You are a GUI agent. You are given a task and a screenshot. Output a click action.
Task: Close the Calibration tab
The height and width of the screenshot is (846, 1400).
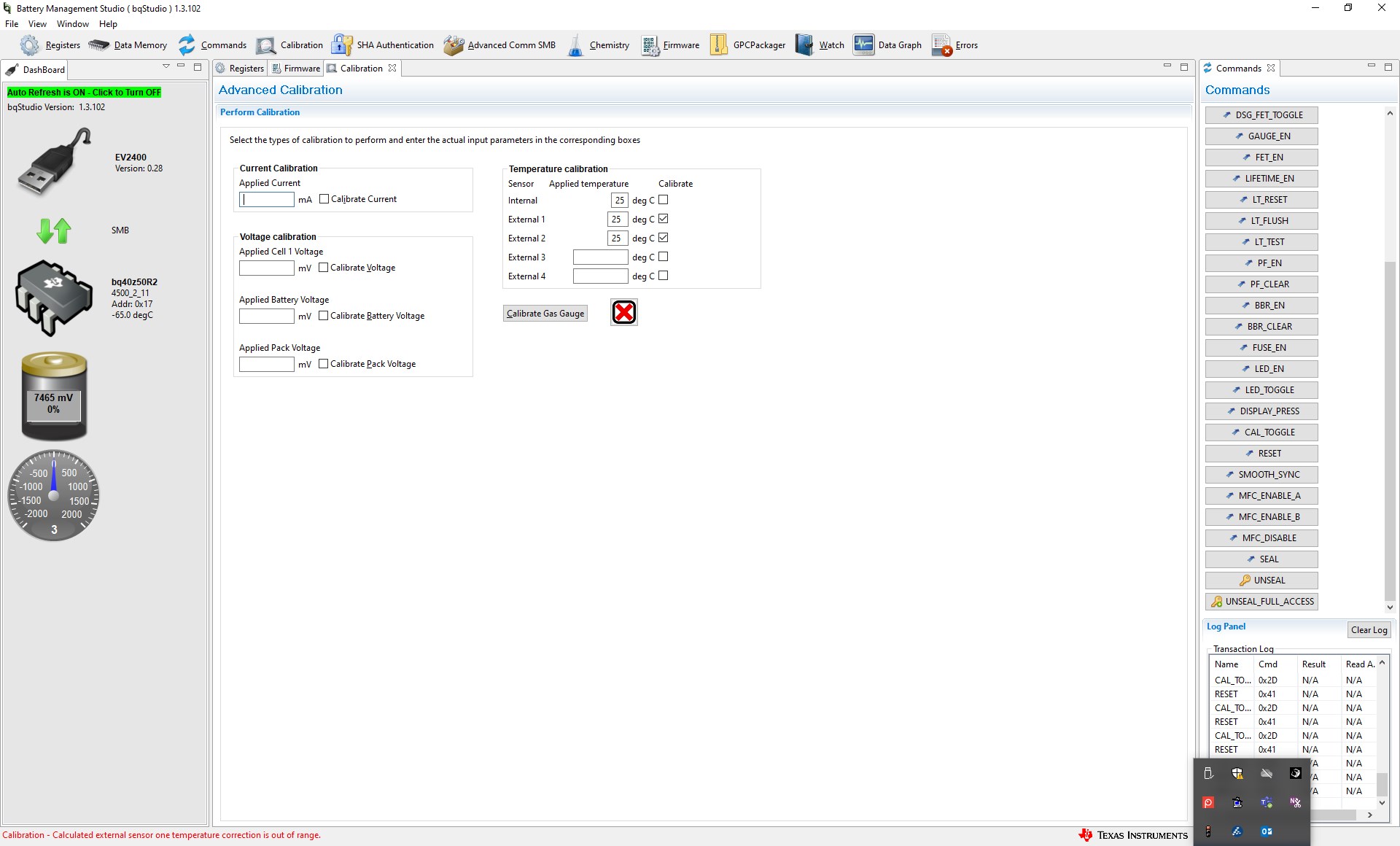(x=392, y=68)
